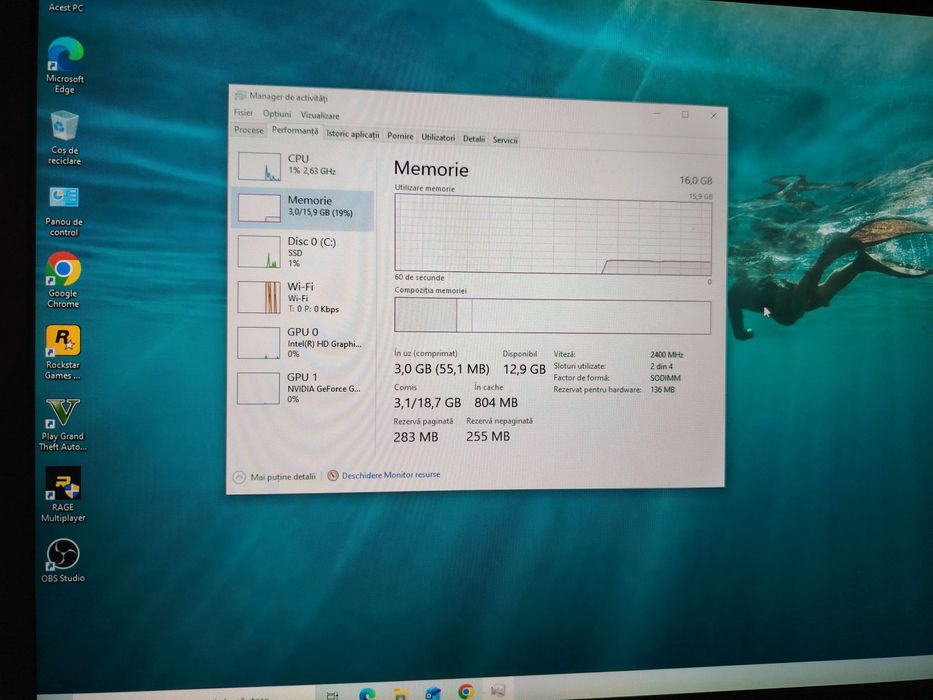Image resolution: width=933 pixels, height=700 pixels.
Task: Click the Compoziția memoriei bar
Action: (552, 315)
